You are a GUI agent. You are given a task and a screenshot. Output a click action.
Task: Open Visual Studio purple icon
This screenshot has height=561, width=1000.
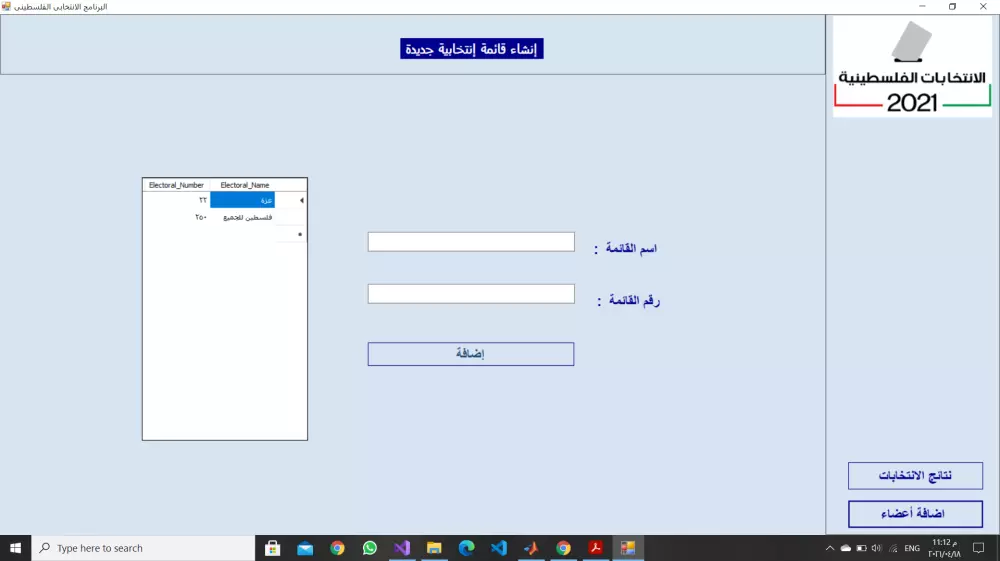tap(402, 548)
